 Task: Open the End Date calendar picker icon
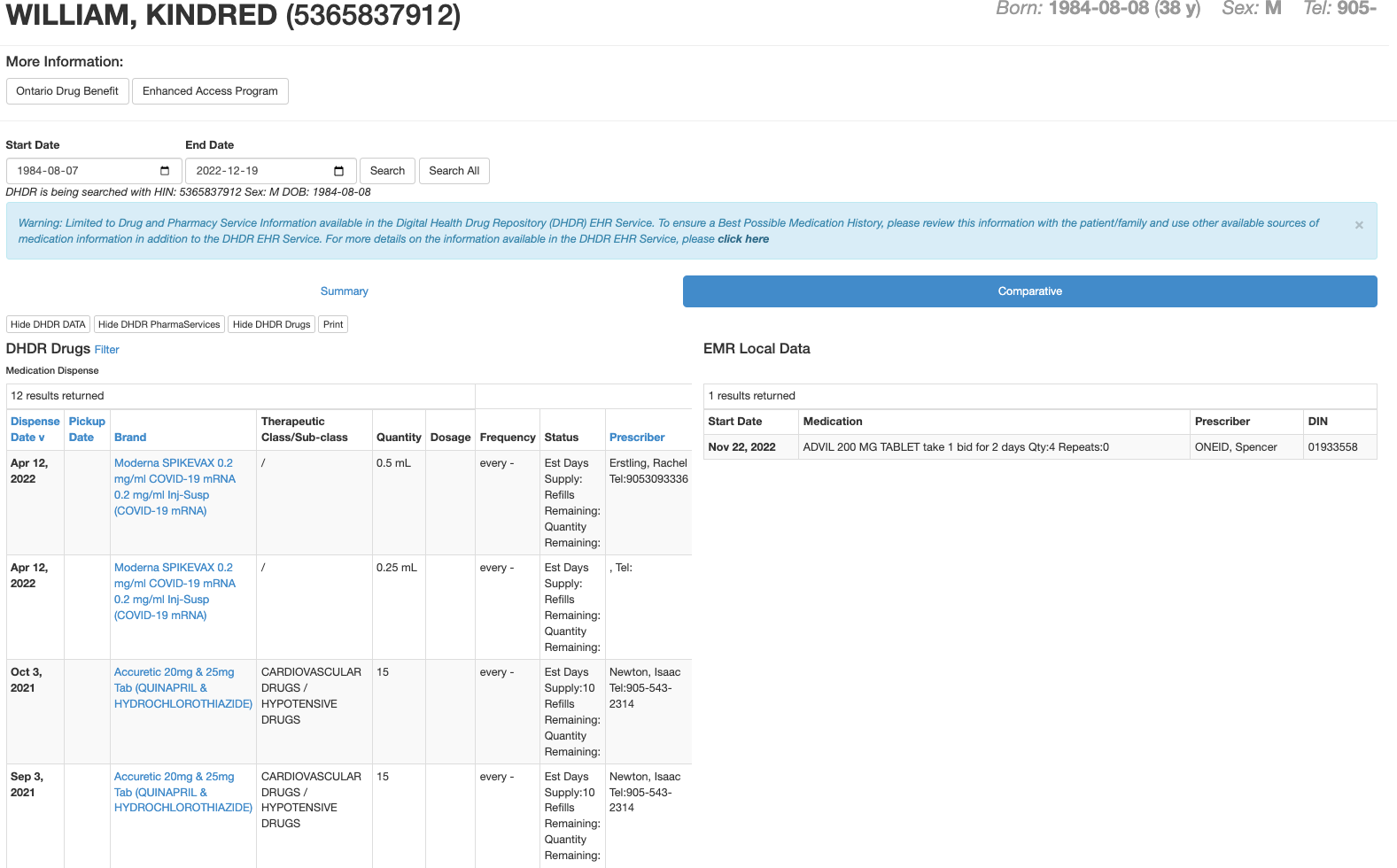[338, 171]
